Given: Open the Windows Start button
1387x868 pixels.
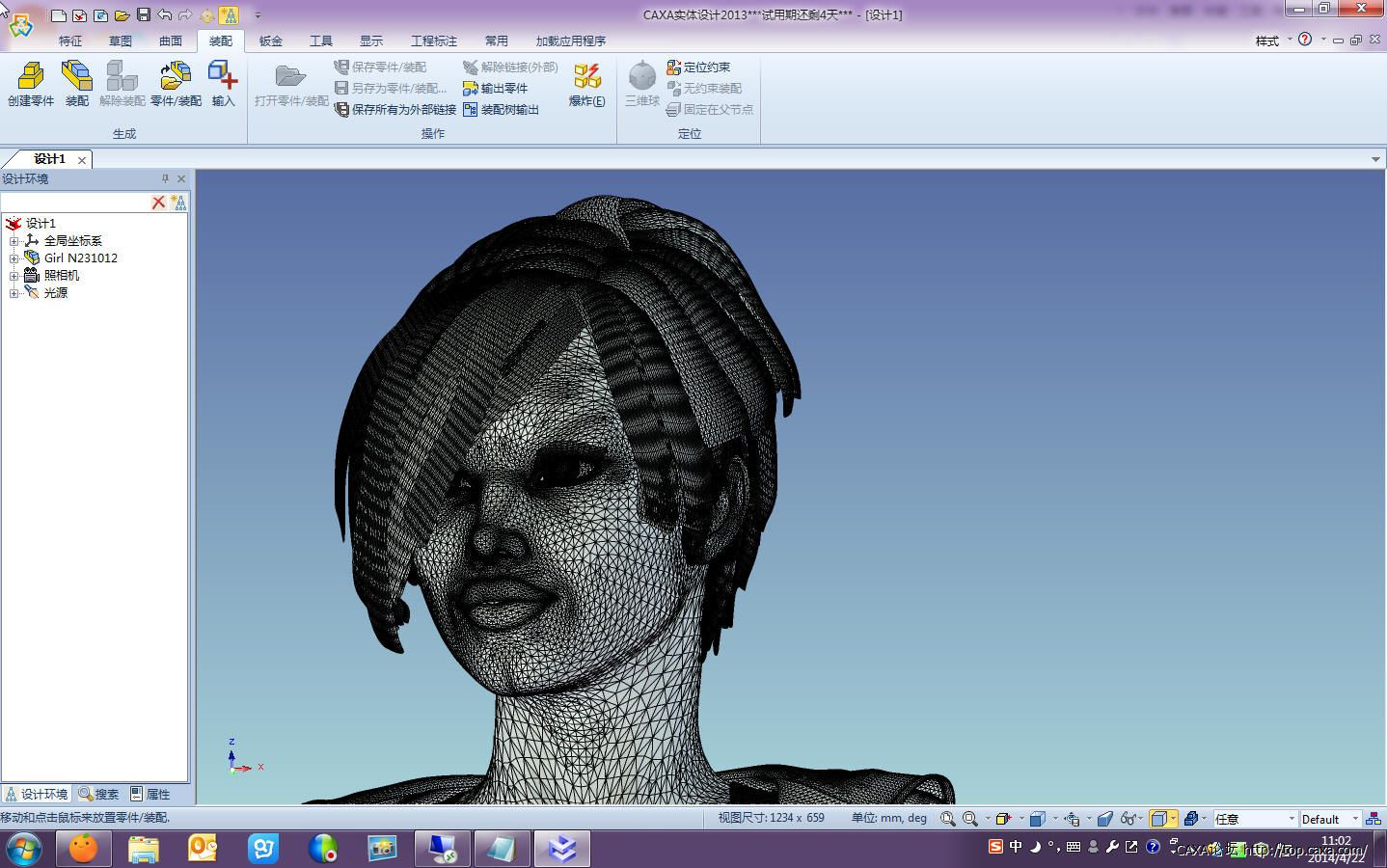Looking at the screenshot, I should point(22,849).
